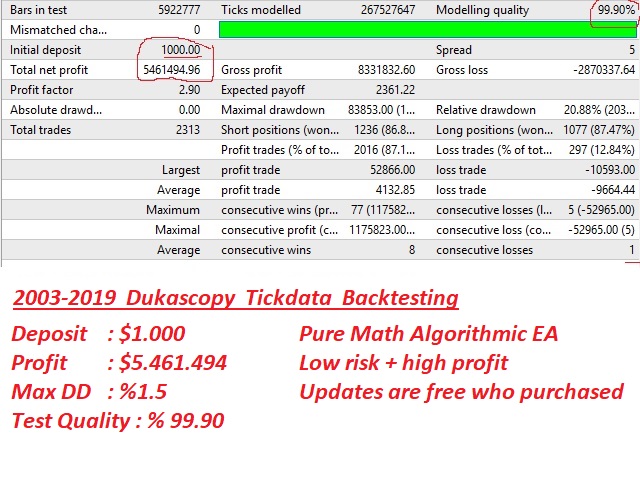Click largest loss trade value -10593.00
This screenshot has width=640, height=480.
[610, 170]
